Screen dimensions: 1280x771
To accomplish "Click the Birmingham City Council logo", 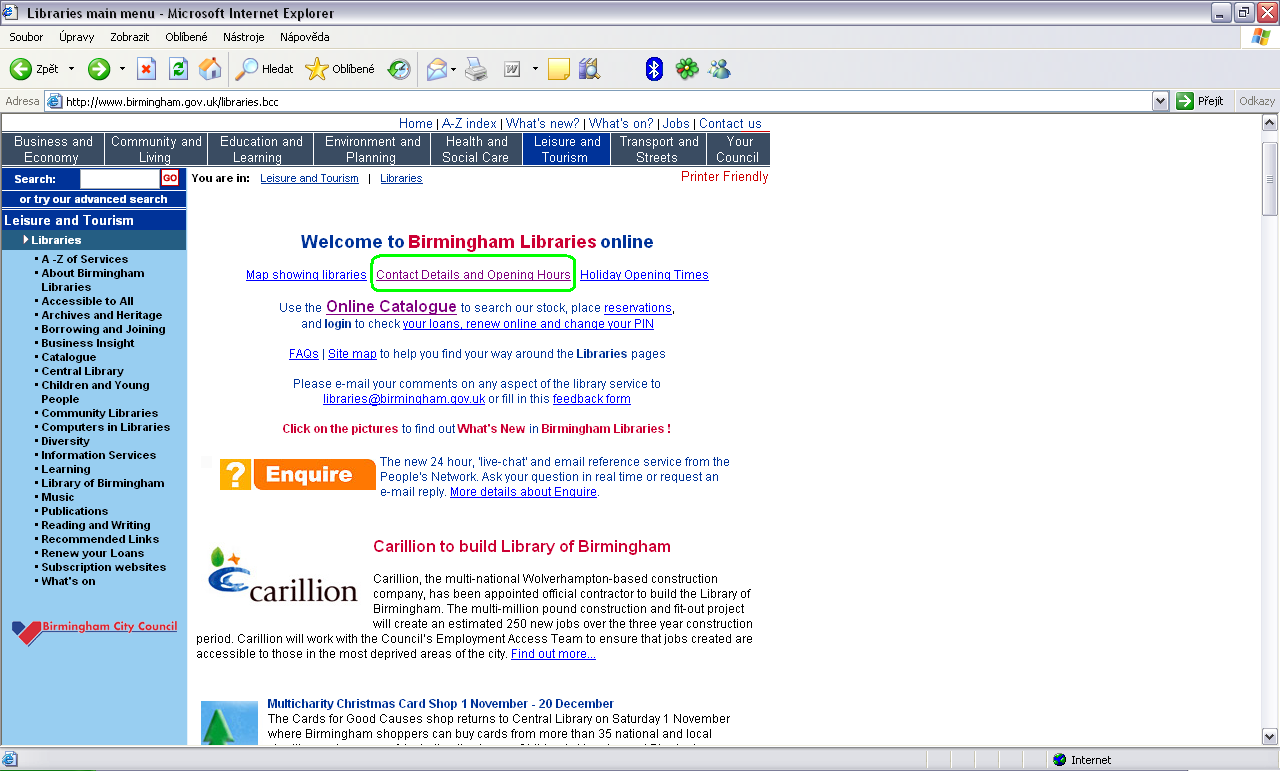I will (94, 631).
